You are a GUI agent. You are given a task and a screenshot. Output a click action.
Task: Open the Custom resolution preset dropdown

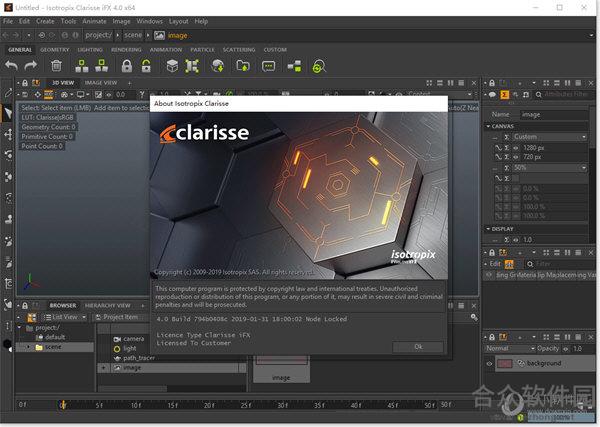pos(549,137)
